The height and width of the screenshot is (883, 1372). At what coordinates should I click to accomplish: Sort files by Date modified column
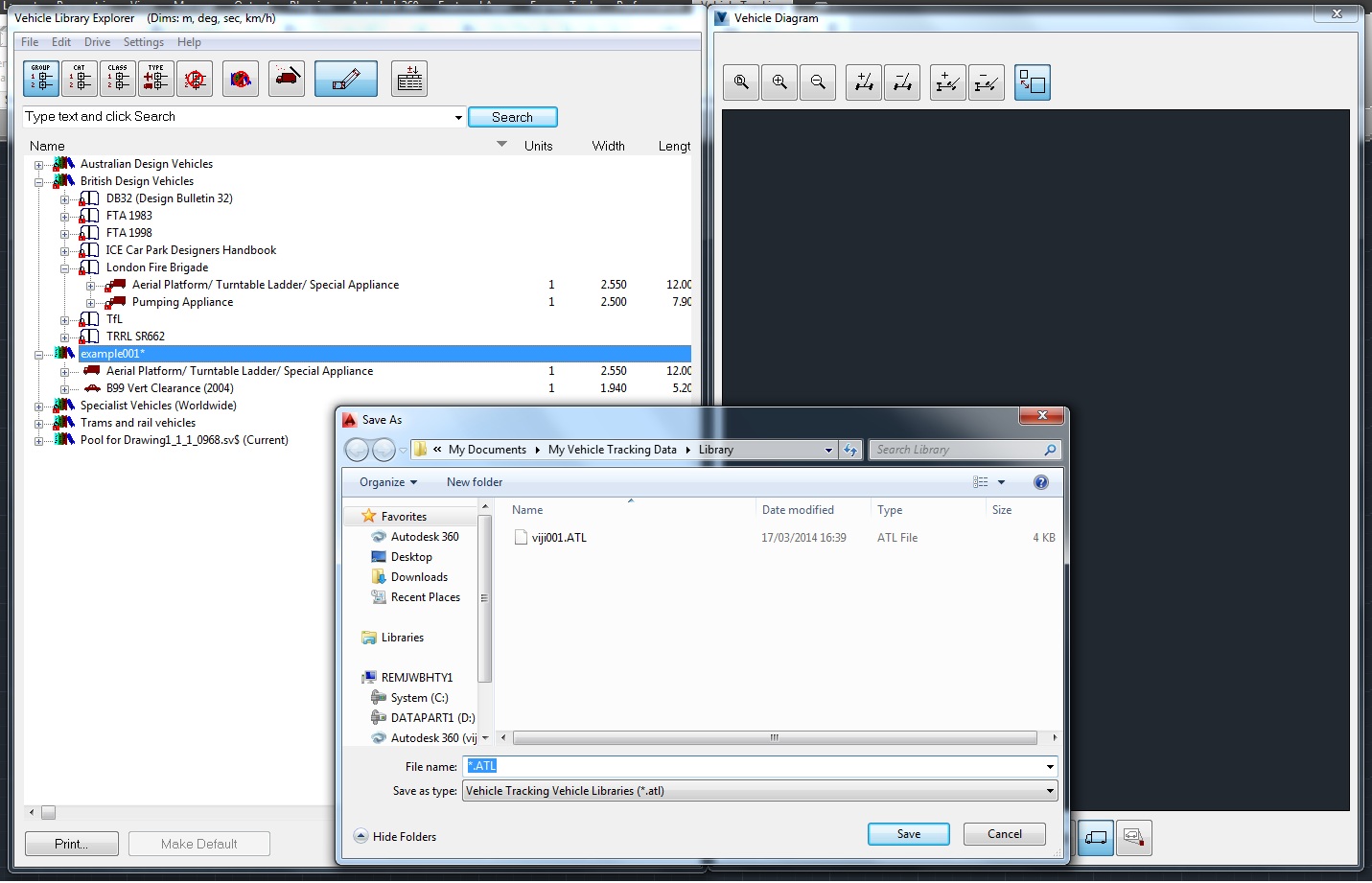(x=798, y=510)
